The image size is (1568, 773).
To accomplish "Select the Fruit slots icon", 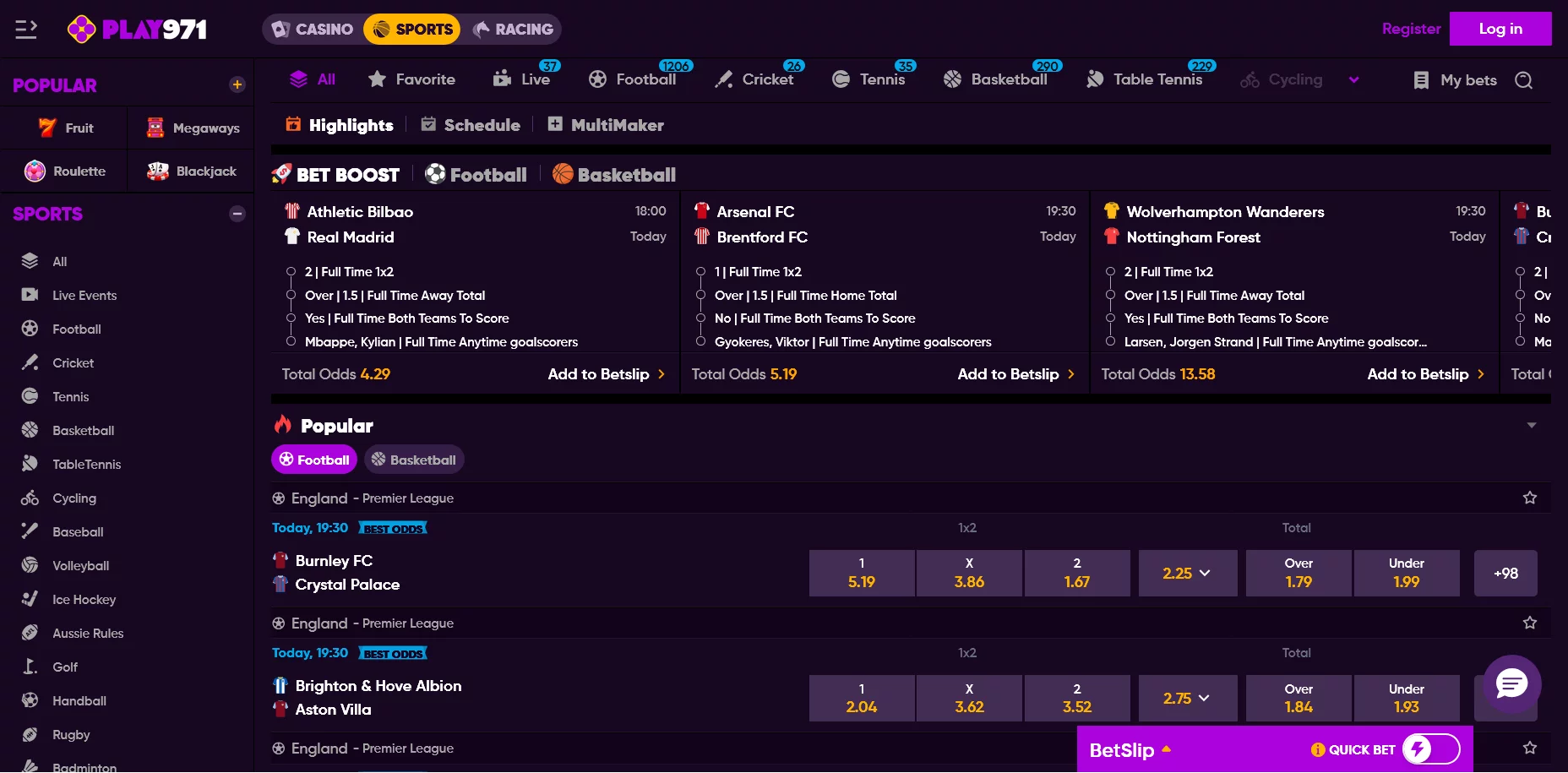I will (47, 128).
